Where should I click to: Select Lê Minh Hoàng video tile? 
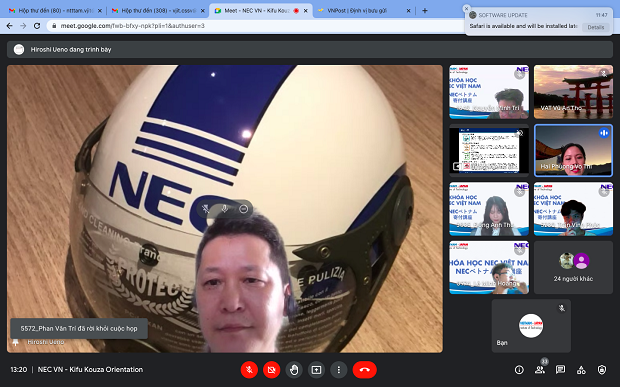489,268
